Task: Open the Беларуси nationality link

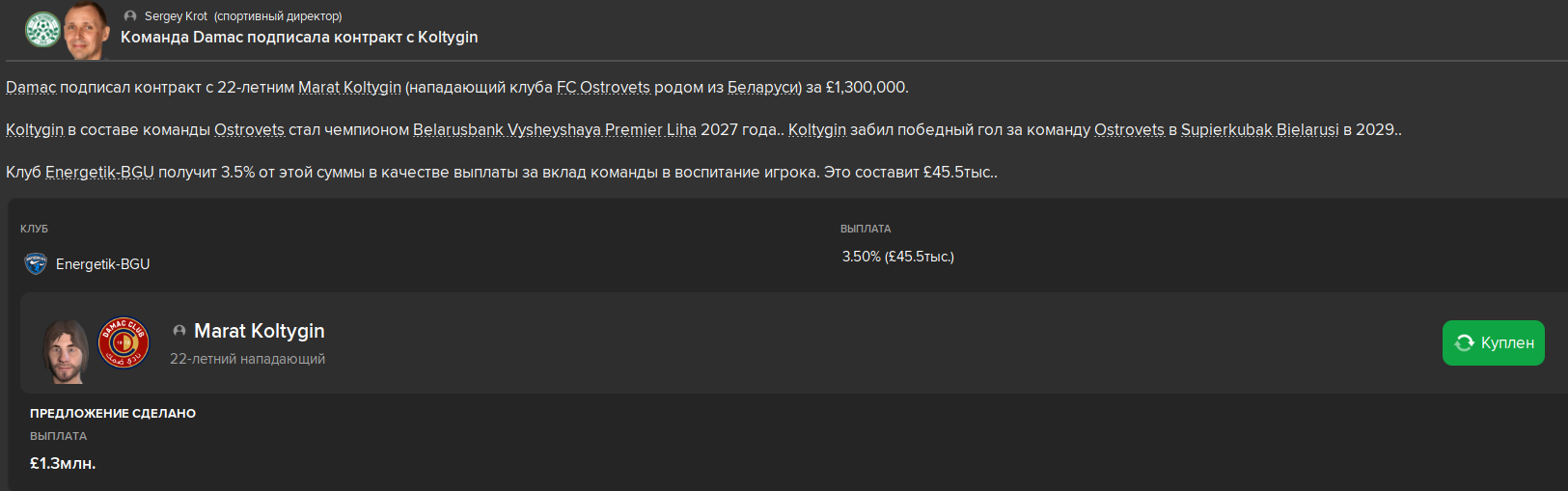Action: tap(762, 87)
